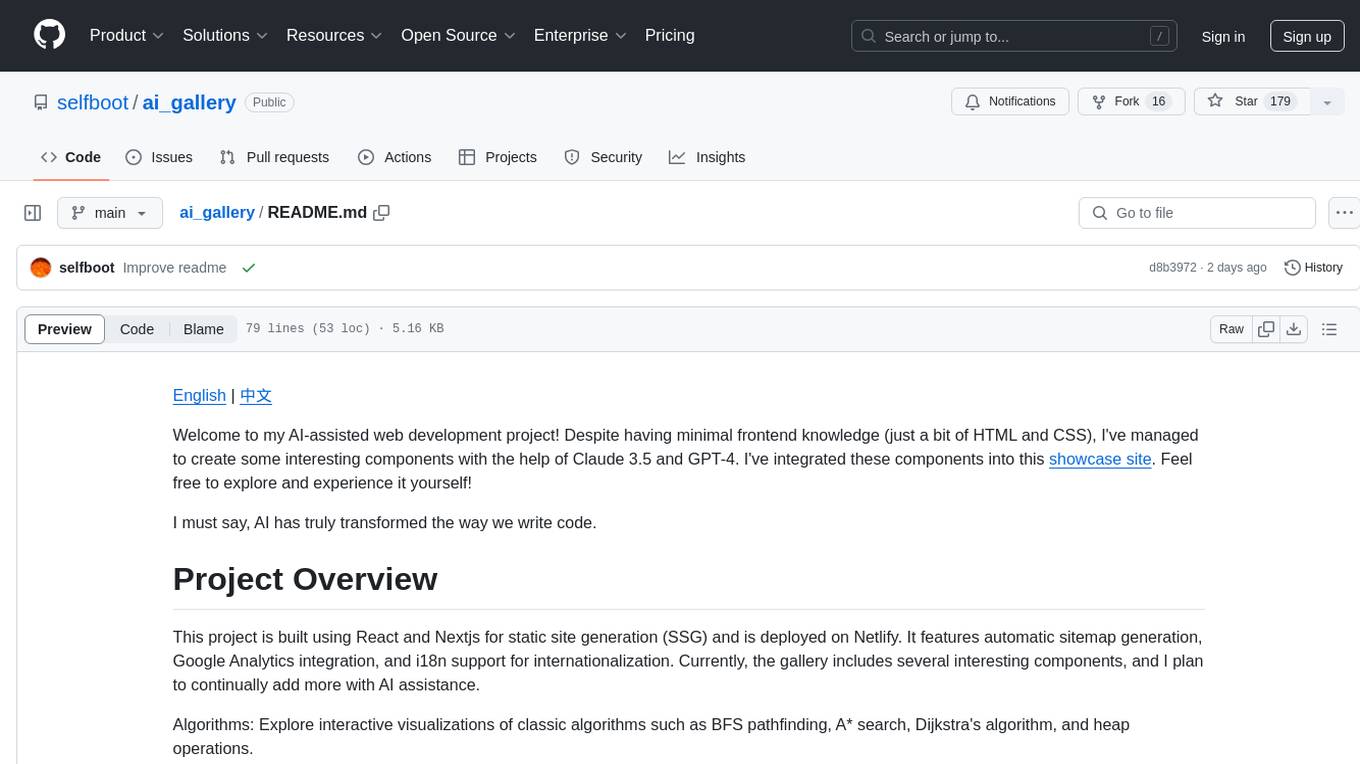The height and width of the screenshot is (764, 1360).
Task: Select the Preview view toggle
Action: coord(65,329)
